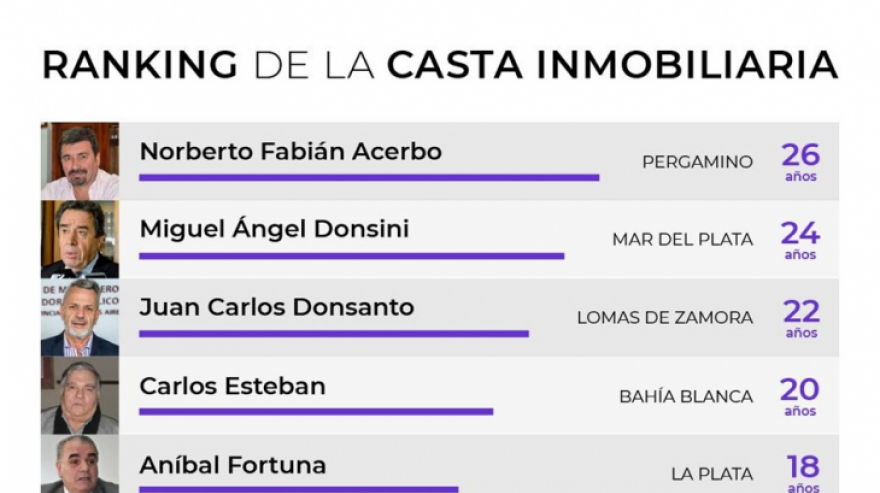Viewport: 880px width, 493px height.
Task: Click the purple bar under Acerbo
Action: [369, 178]
